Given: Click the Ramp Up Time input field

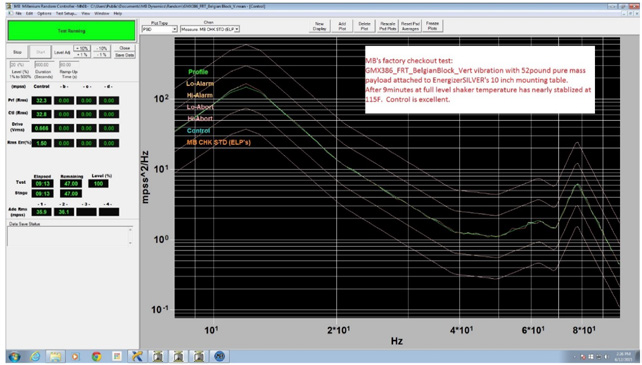Looking at the screenshot, I should [69, 65].
